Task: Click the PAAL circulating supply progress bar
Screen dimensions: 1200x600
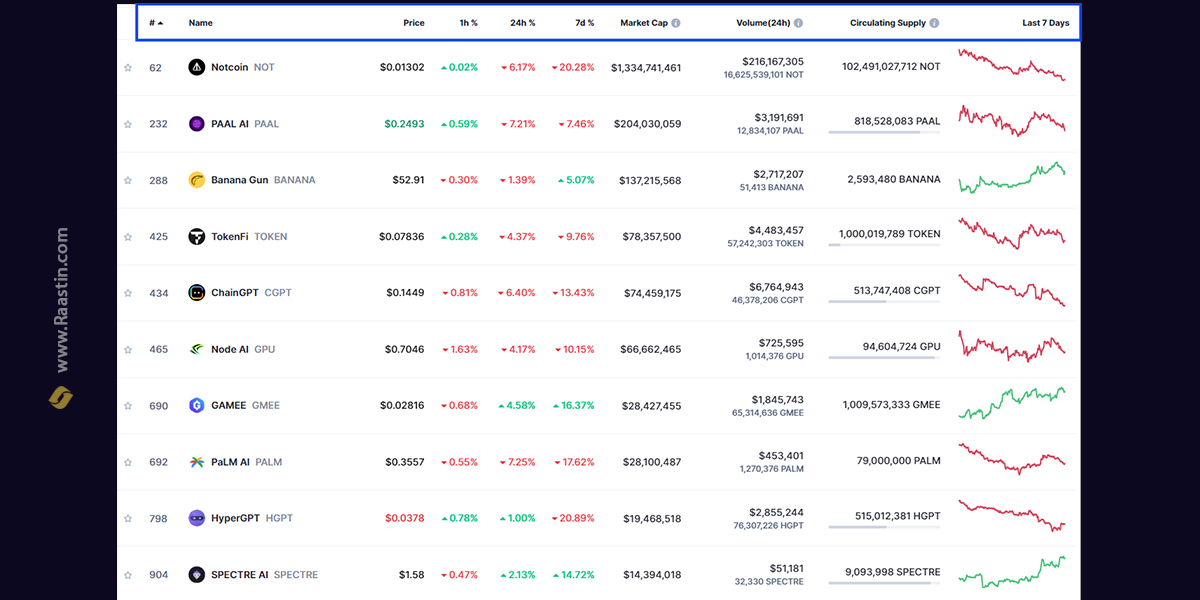Action: (x=885, y=132)
